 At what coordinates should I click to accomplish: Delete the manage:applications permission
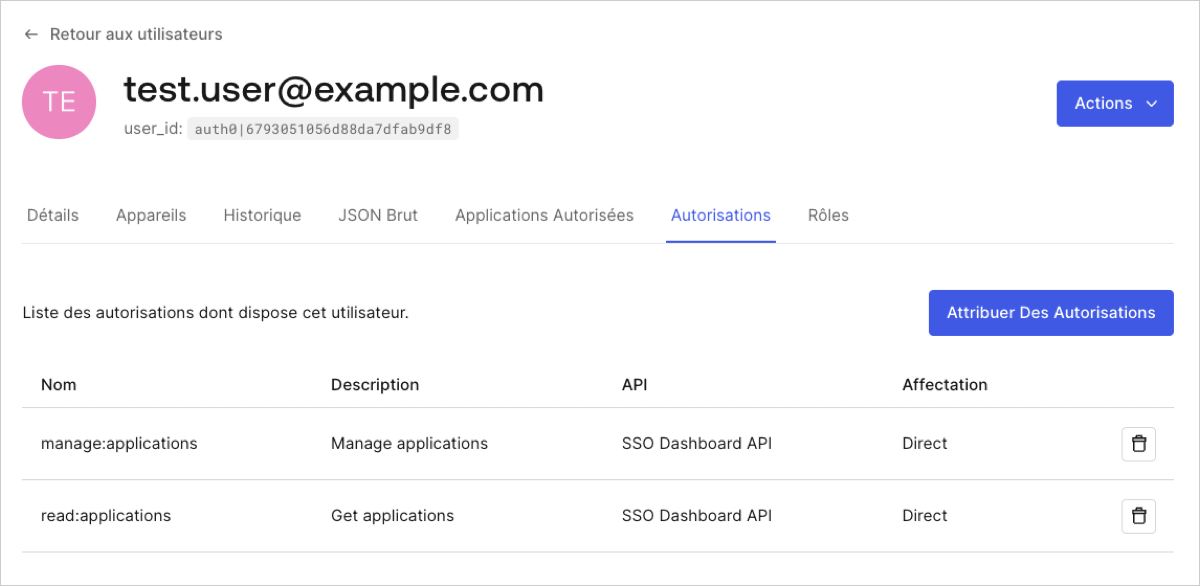tap(1138, 443)
